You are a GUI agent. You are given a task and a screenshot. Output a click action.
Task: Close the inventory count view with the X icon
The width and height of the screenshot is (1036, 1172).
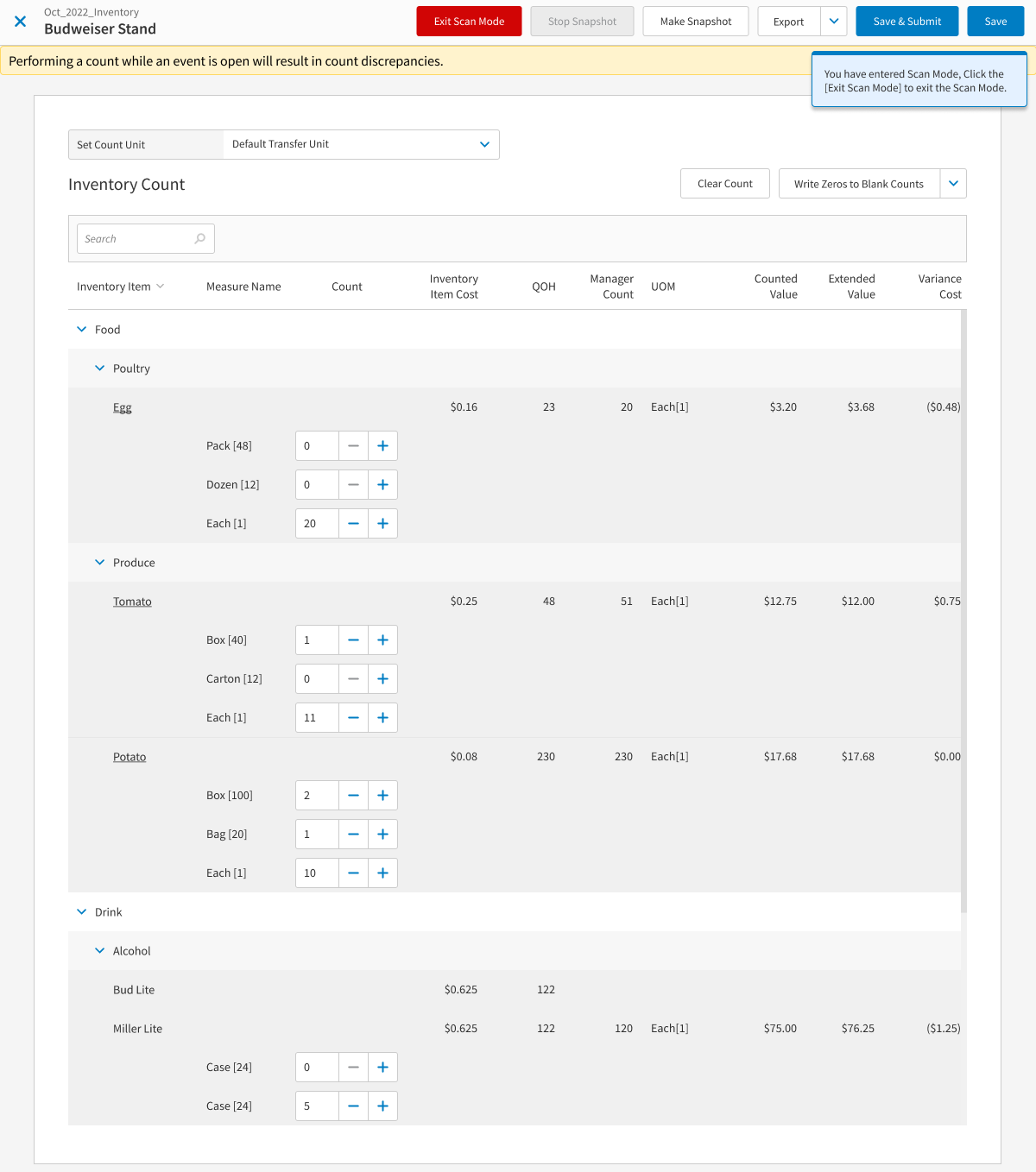tap(20, 22)
